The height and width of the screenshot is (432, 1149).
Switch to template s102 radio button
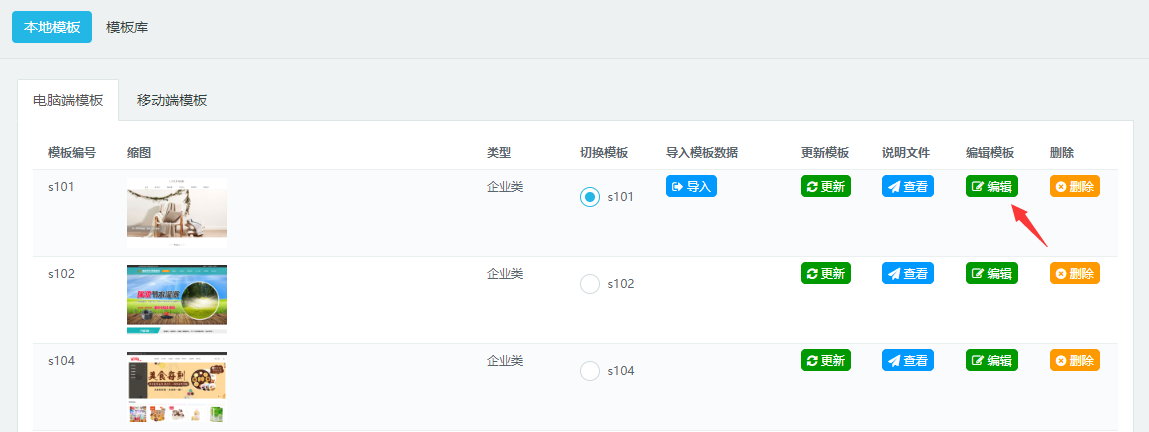point(590,284)
